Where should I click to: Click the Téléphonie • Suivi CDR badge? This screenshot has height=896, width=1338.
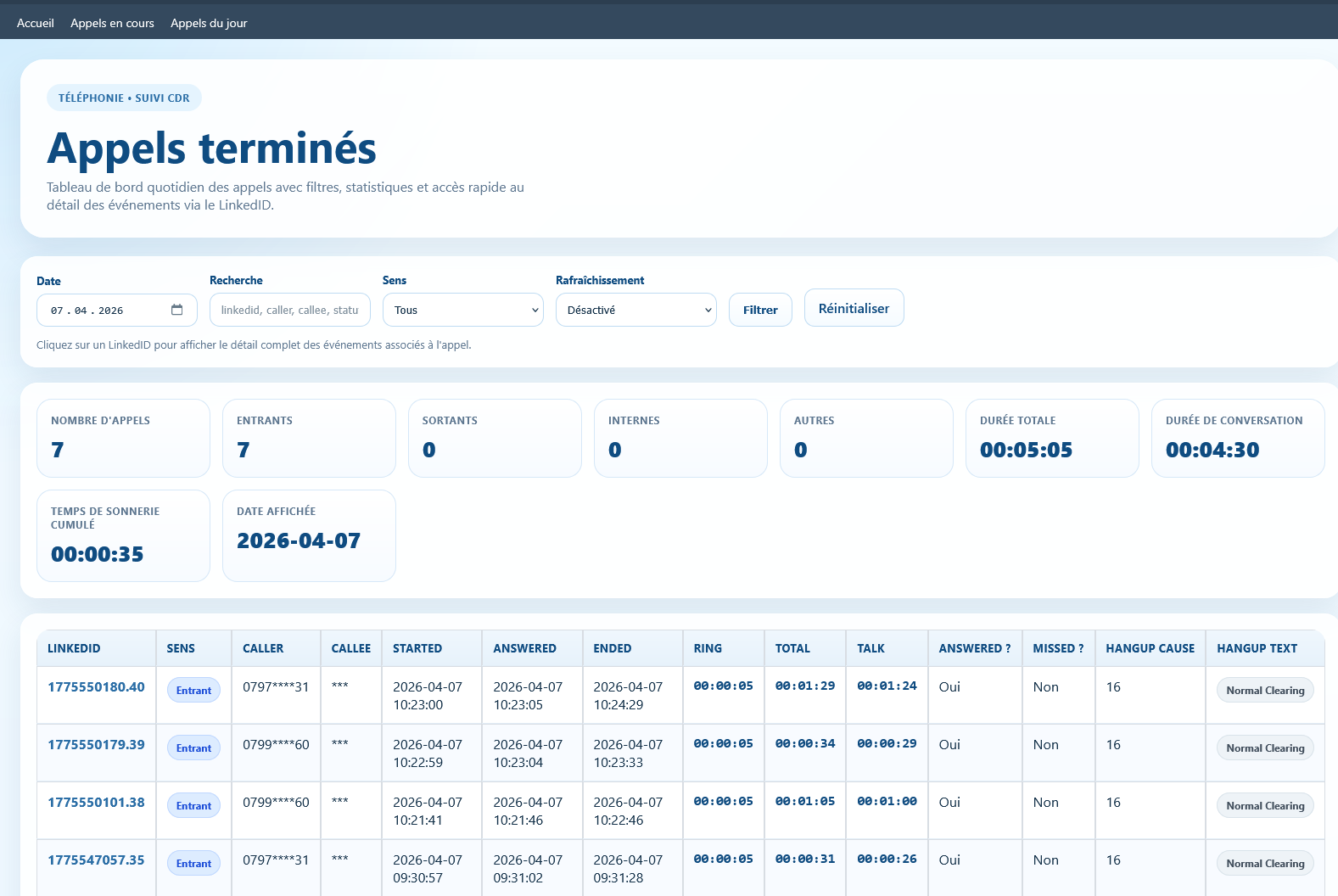coord(124,98)
